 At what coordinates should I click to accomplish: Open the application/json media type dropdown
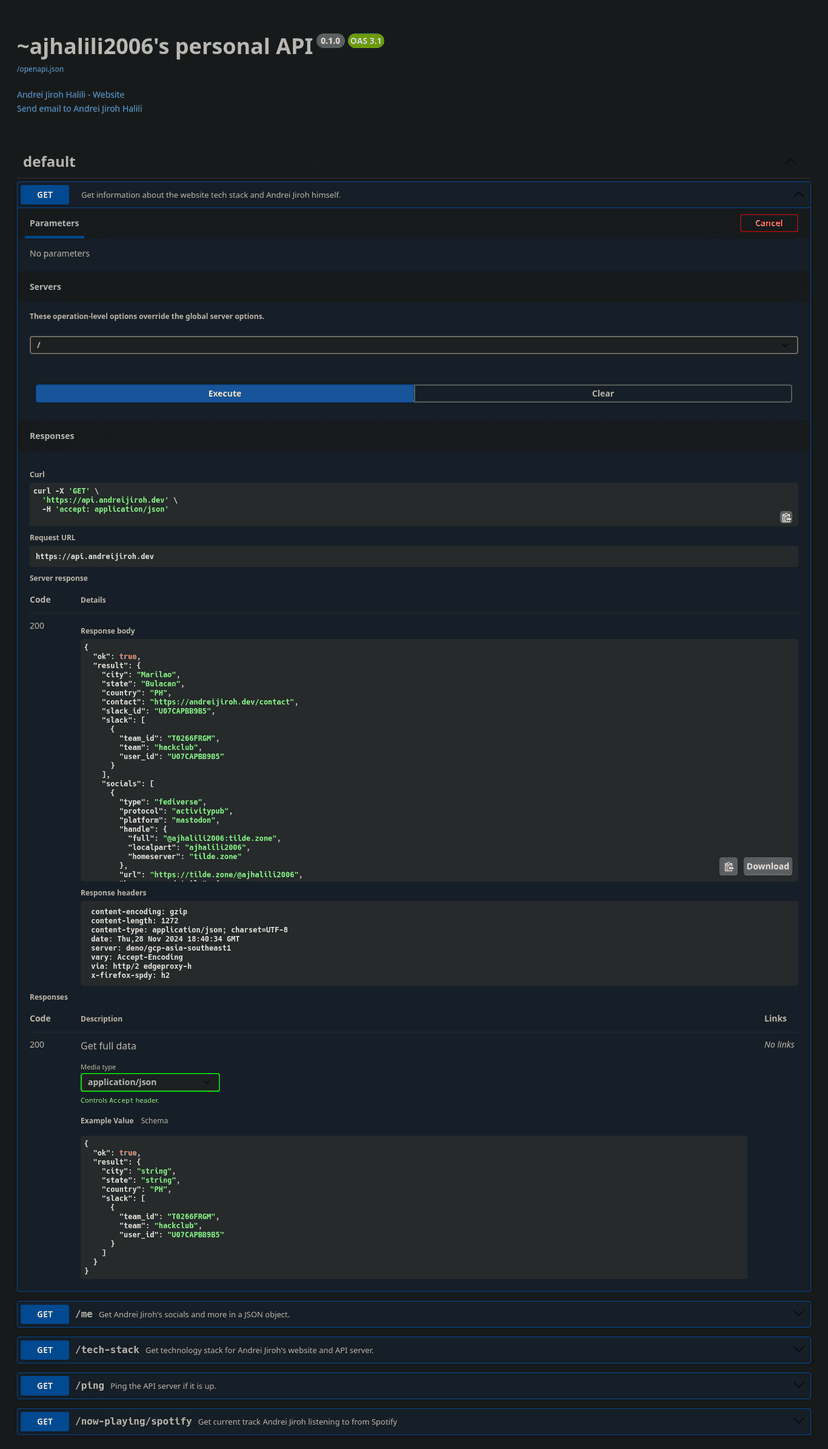(x=150, y=1082)
